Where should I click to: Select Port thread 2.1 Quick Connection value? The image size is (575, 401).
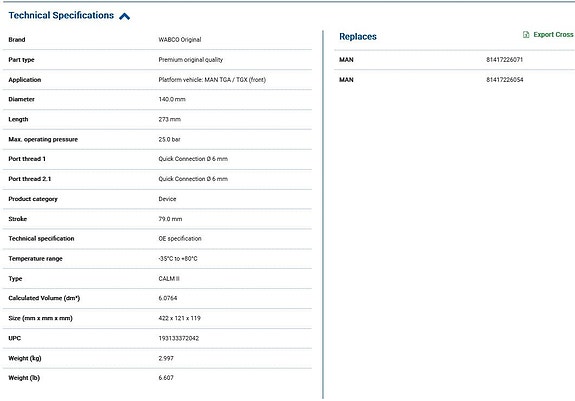click(193, 179)
